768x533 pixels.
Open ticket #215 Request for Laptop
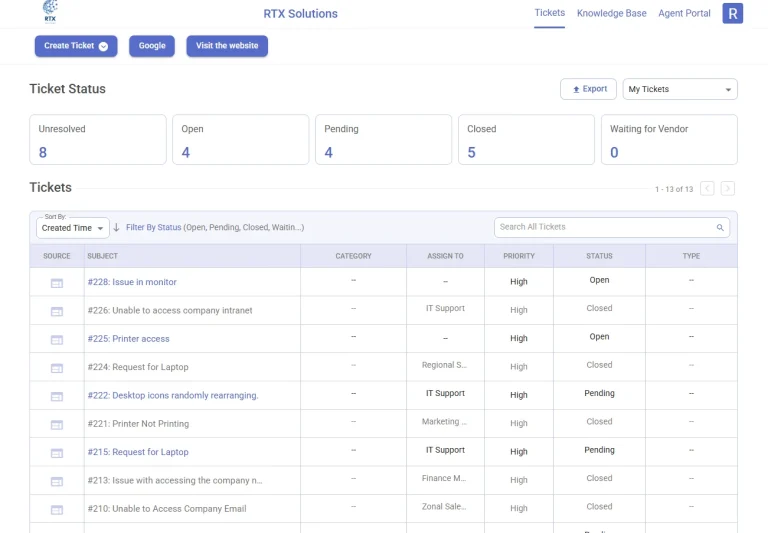pos(138,452)
